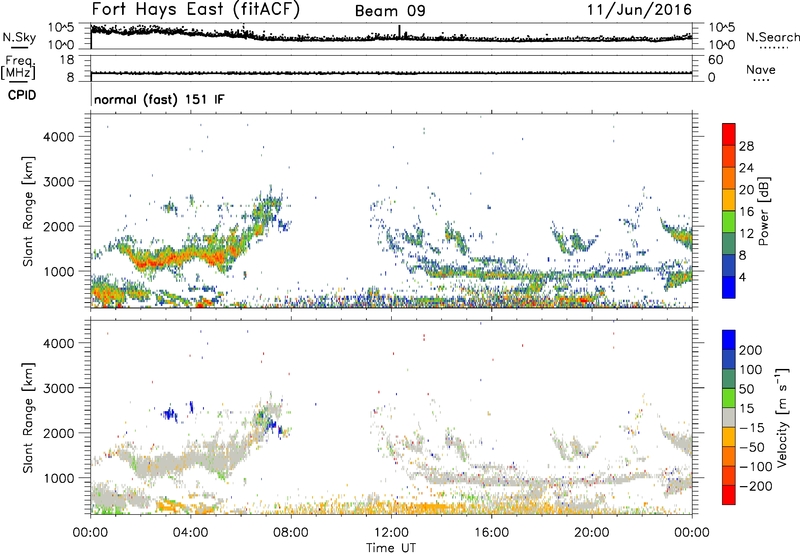
Task: Pick the red bottom Velocity swatch
Action: 729,495
